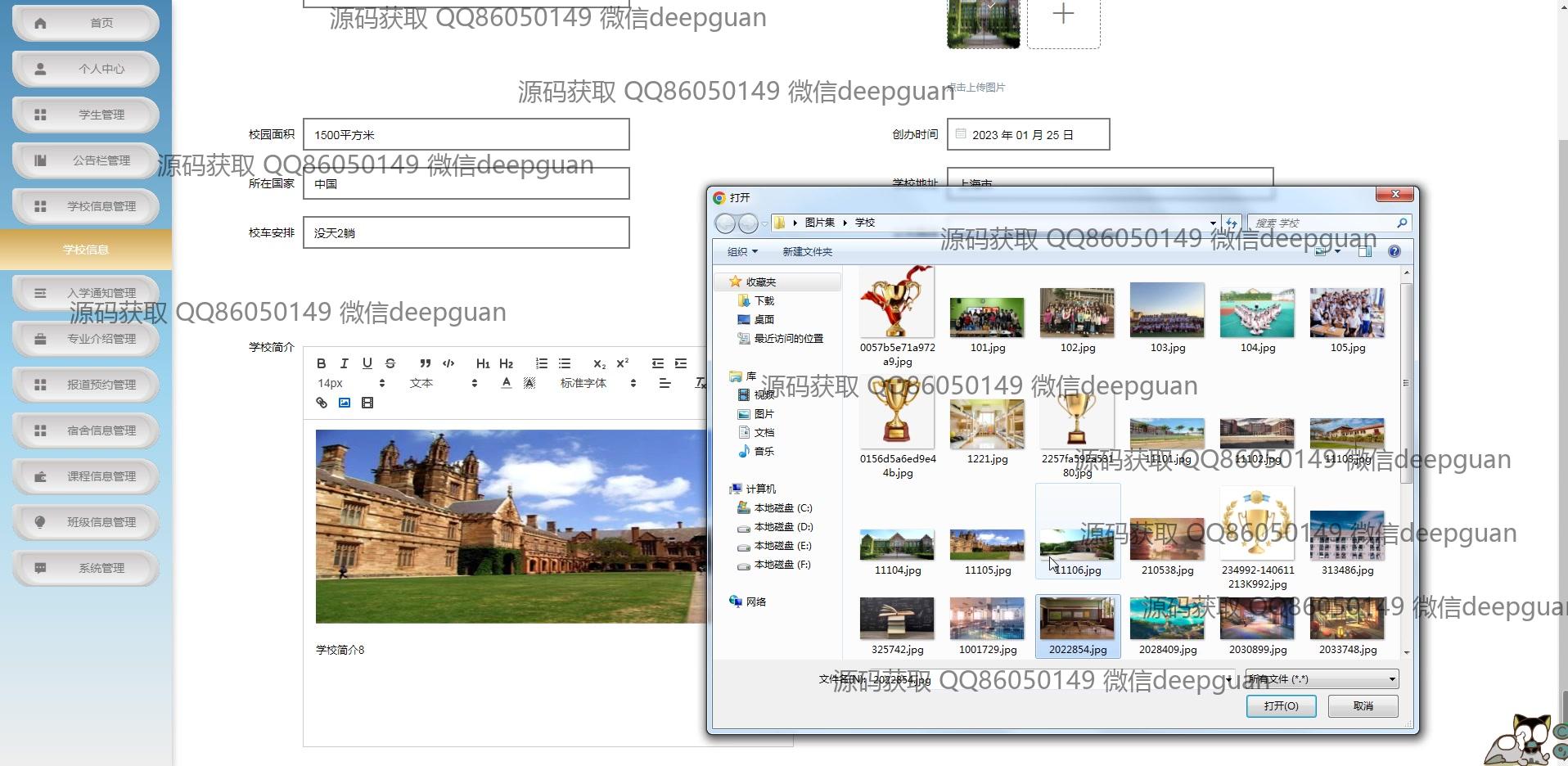The image size is (1568, 766).
Task: Click the 取消 button in the dialog
Action: coord(1363,706)
